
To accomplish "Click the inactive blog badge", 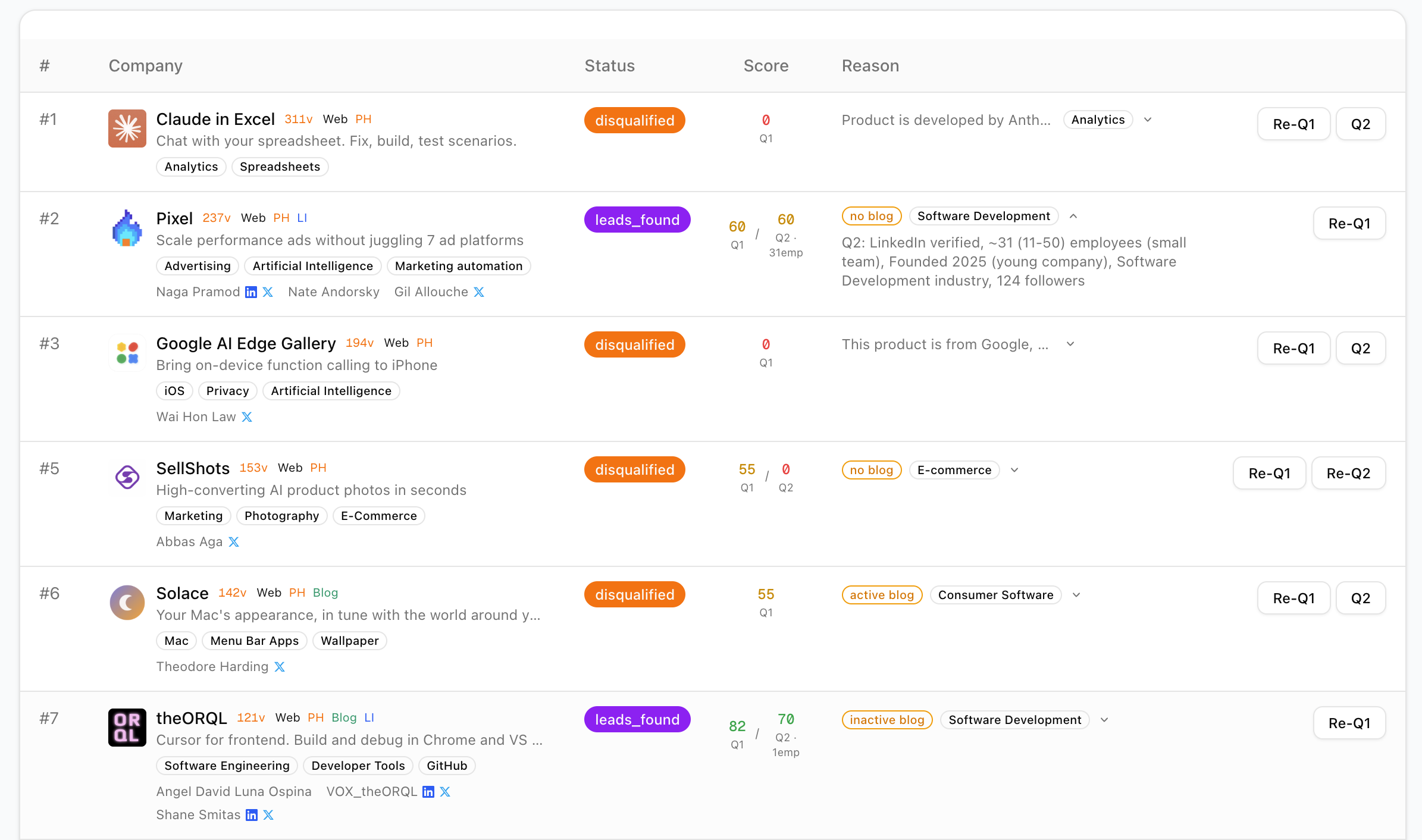I will pos(887,720).
